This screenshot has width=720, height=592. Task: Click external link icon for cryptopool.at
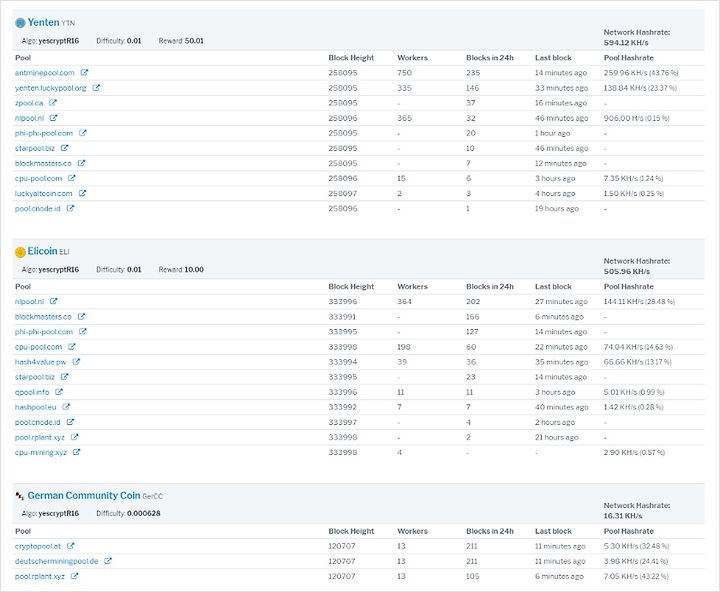coord(70,546)
